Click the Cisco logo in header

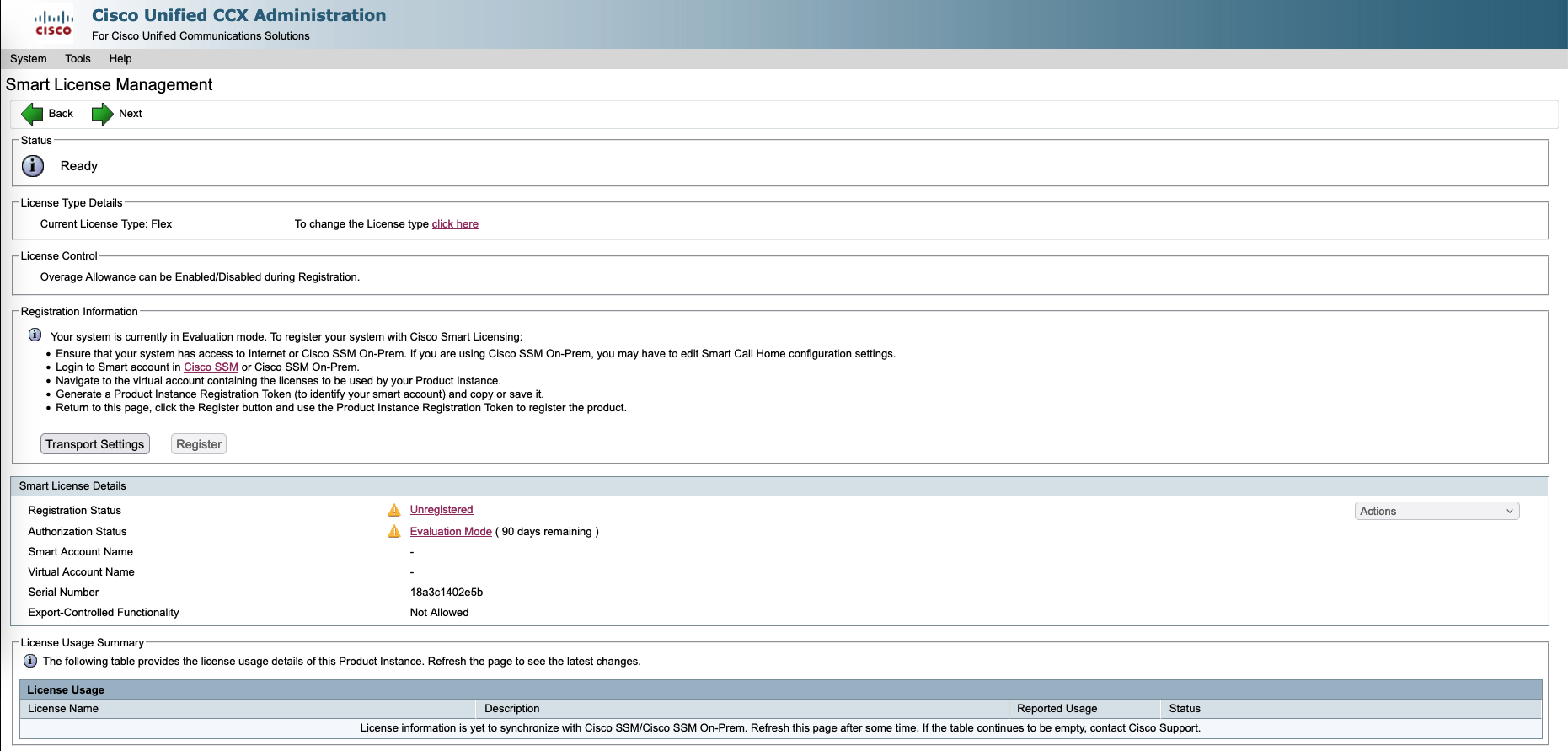(x=53, y=24)
